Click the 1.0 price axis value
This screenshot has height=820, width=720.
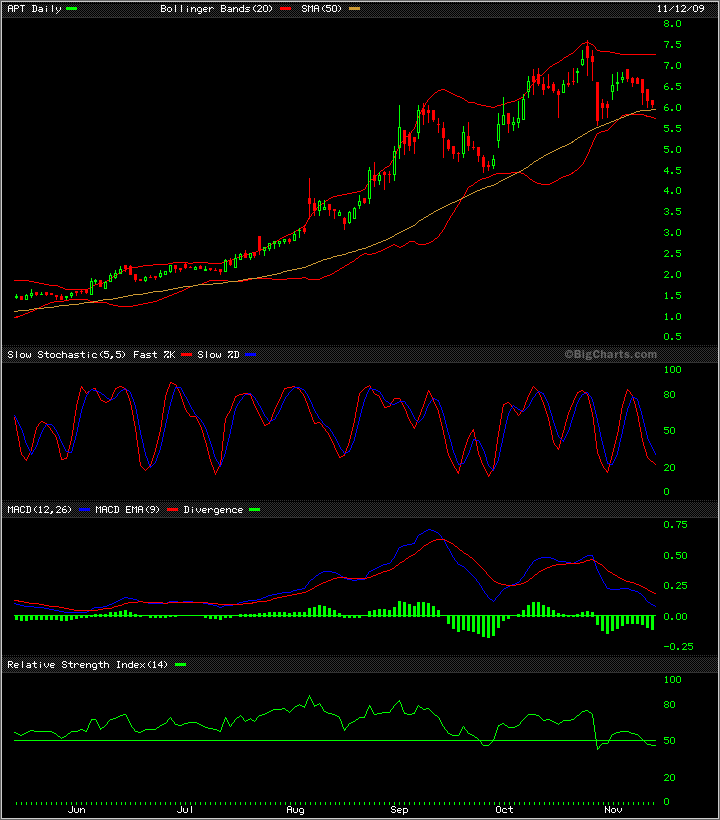point(672,316)
